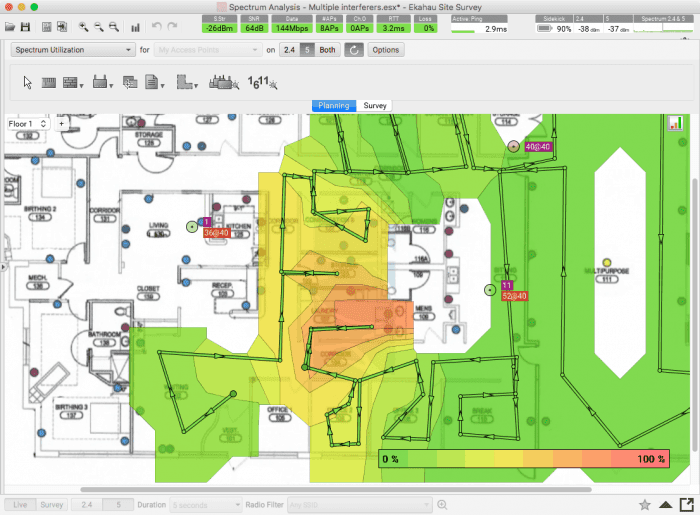700x515 pixels.
Task: Select the scale ruler tool
Action: point(49,83)
